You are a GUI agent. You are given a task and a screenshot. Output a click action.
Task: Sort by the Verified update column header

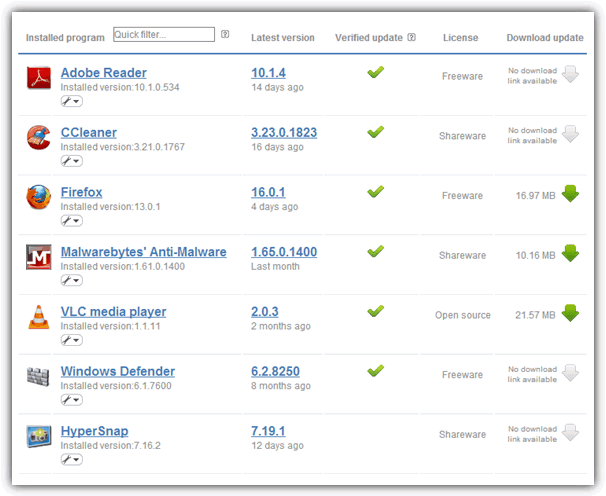point(369,38)
